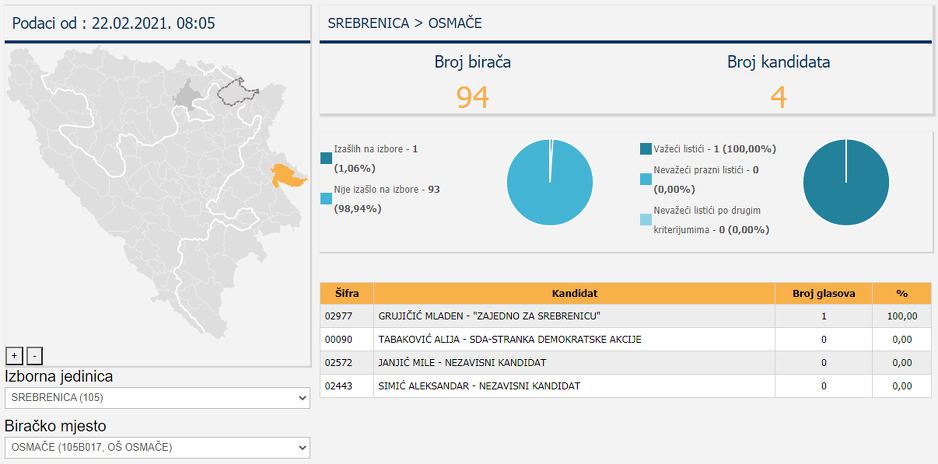This screenshot has width=938, height=464.
Task: Click the Kandidat column header
Action: coord(575,294)
